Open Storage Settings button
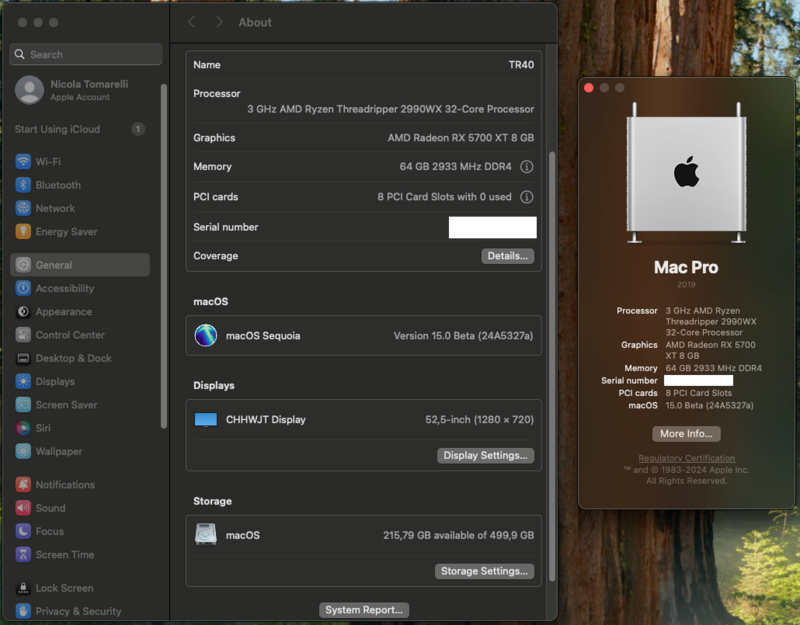 [x=484, y=571]
